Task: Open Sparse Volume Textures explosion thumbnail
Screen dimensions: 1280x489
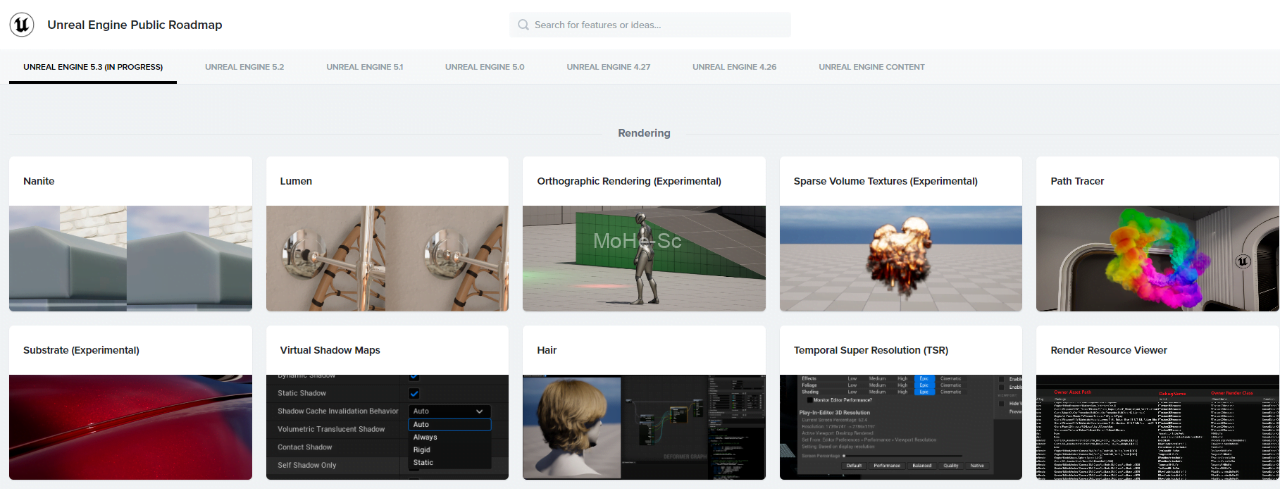Action: point(900,258)
